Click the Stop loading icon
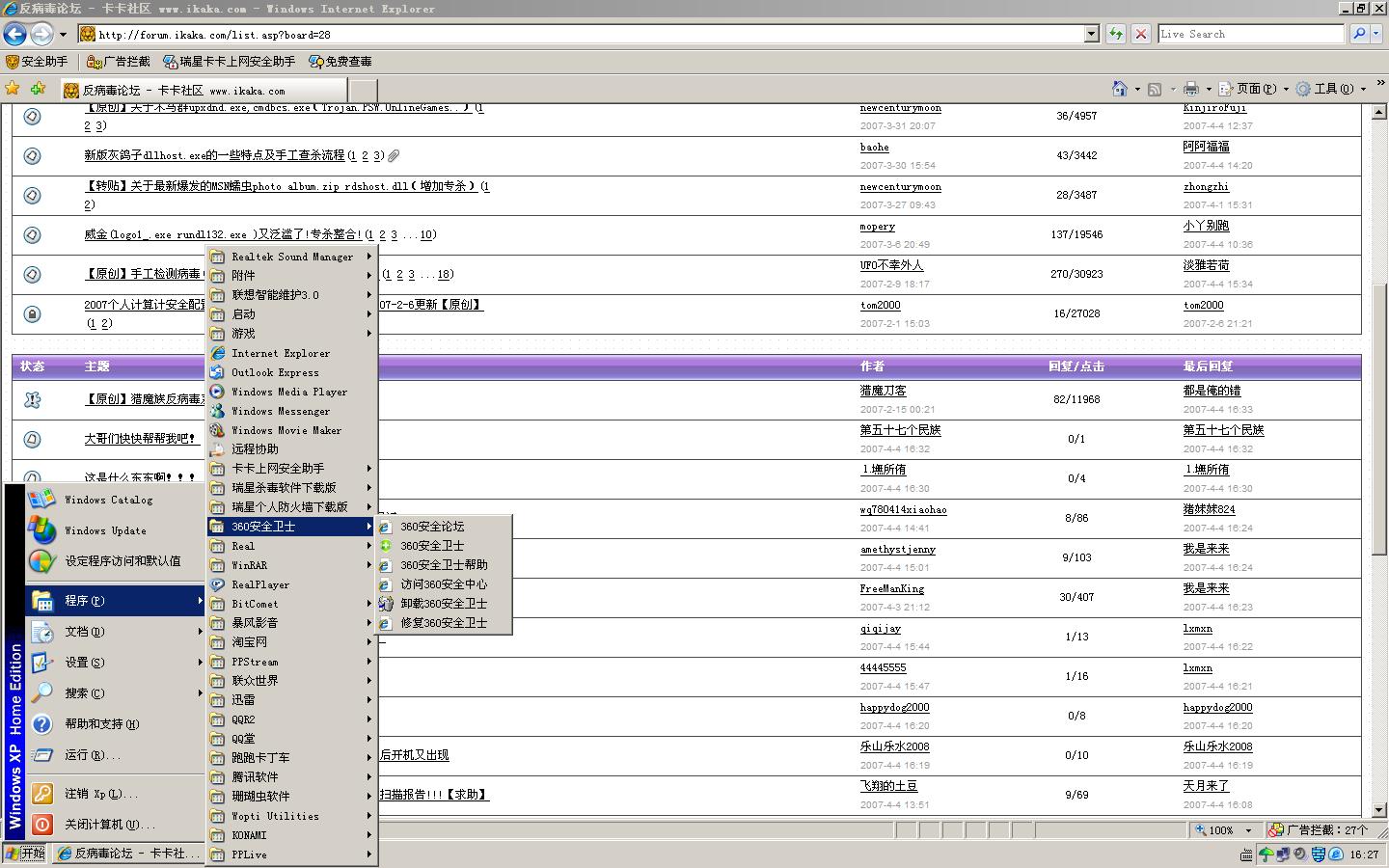The width and height of the screenshot is (1389, 868). tap(1141, 34)
